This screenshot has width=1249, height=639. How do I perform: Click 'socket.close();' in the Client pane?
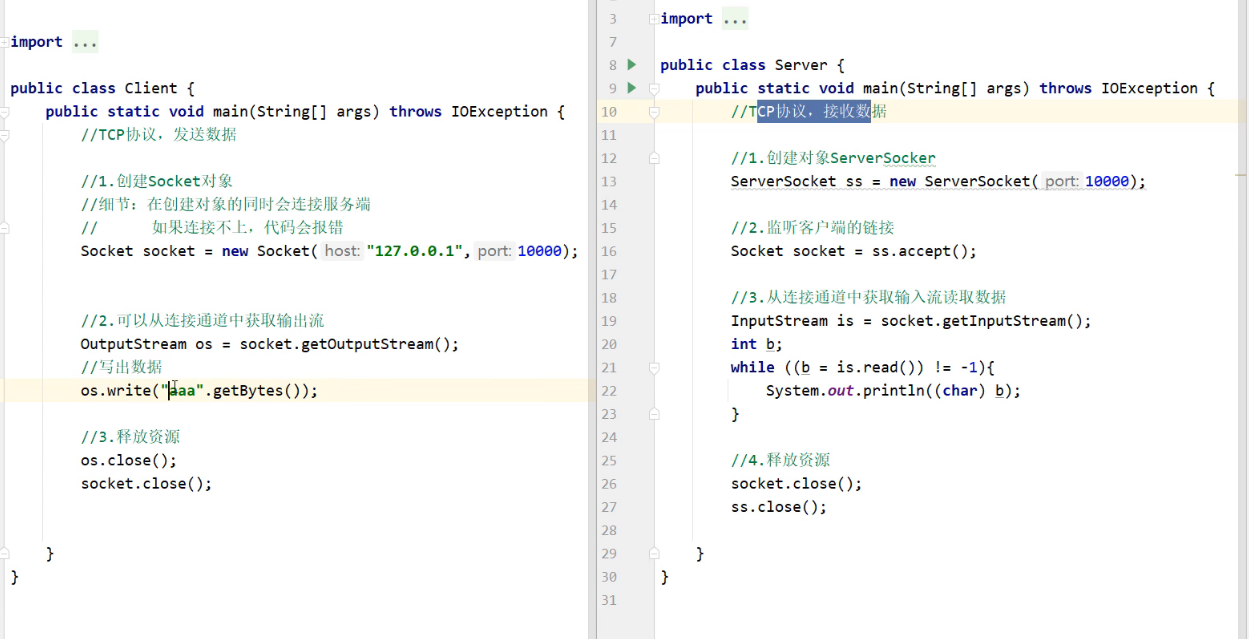coord(147,483)
